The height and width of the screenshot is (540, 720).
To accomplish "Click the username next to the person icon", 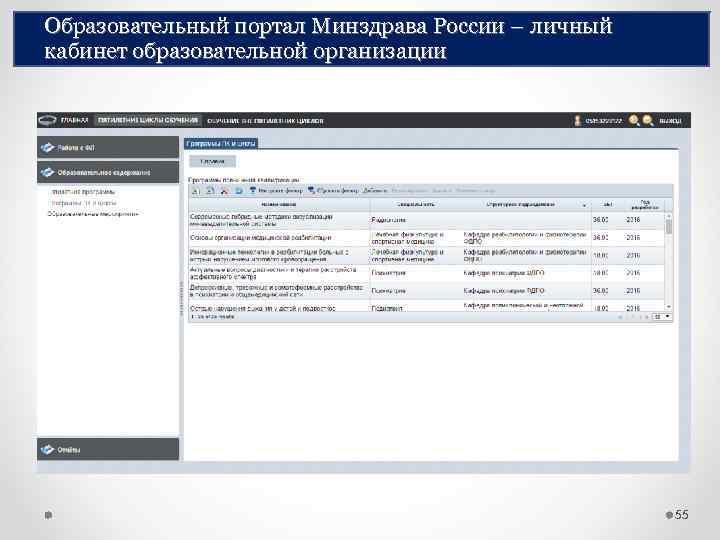I will (604, 121).
